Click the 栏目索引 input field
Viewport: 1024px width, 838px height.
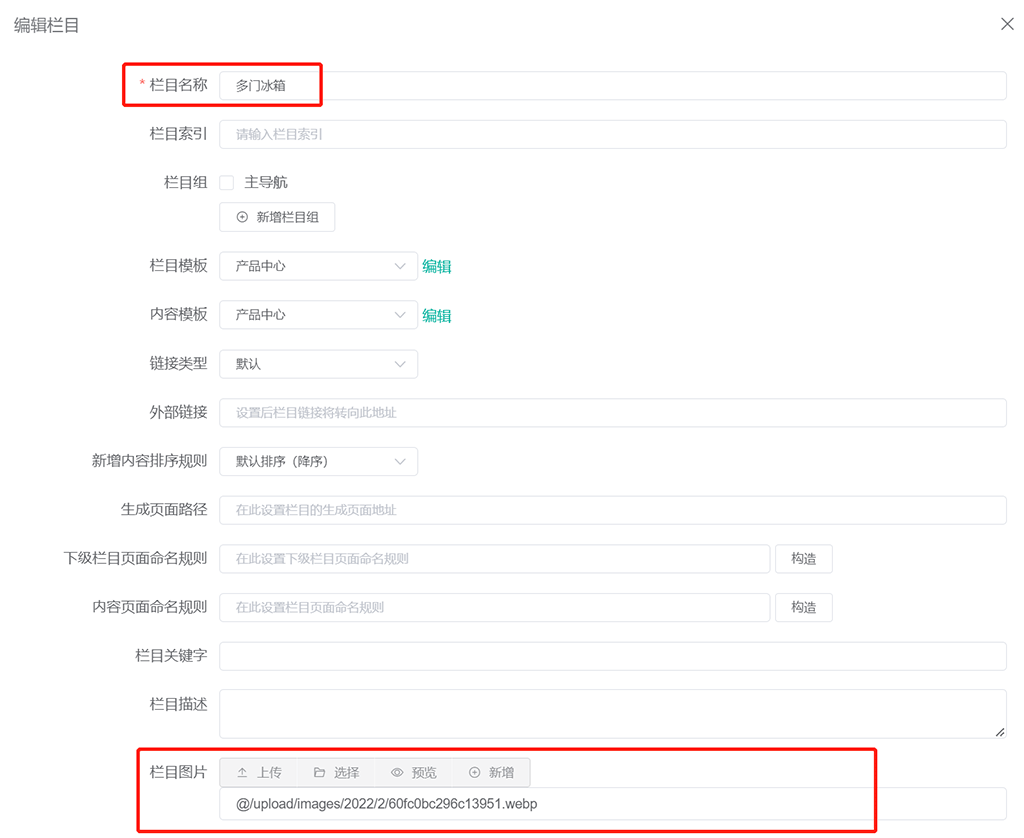(612, 134)
